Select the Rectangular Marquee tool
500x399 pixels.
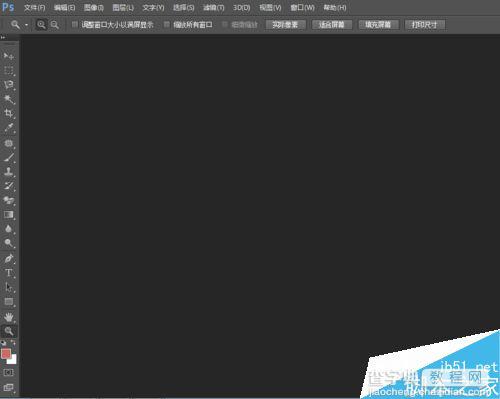9,71
